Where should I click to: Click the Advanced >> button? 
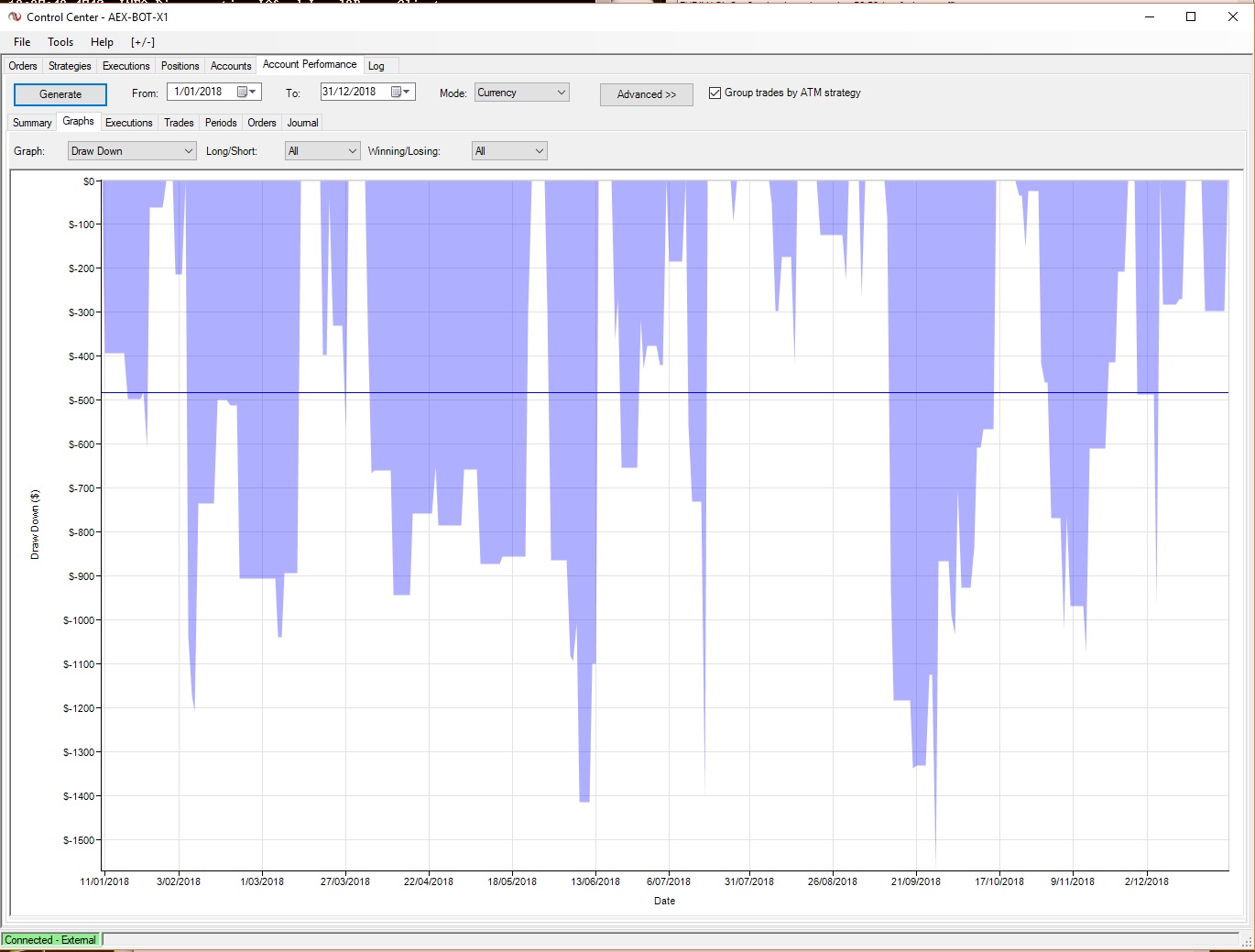[647, 94]
